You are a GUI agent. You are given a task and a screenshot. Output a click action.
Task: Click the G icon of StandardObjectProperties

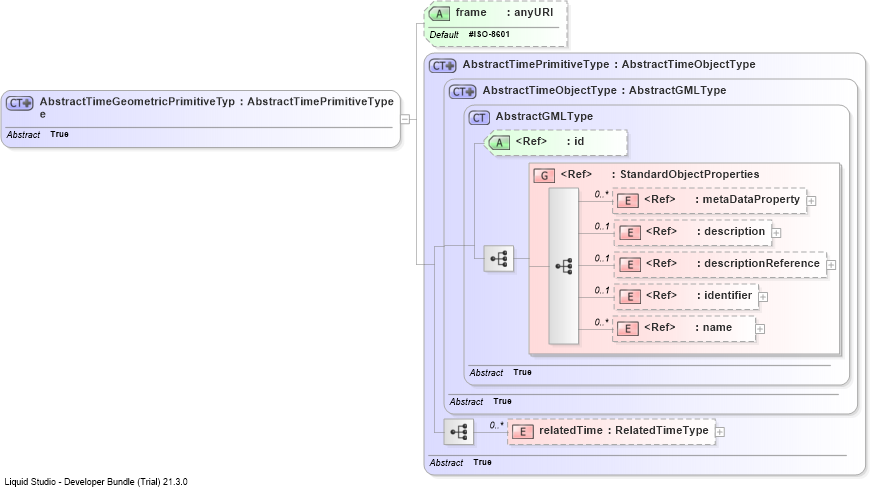[544, 176]
